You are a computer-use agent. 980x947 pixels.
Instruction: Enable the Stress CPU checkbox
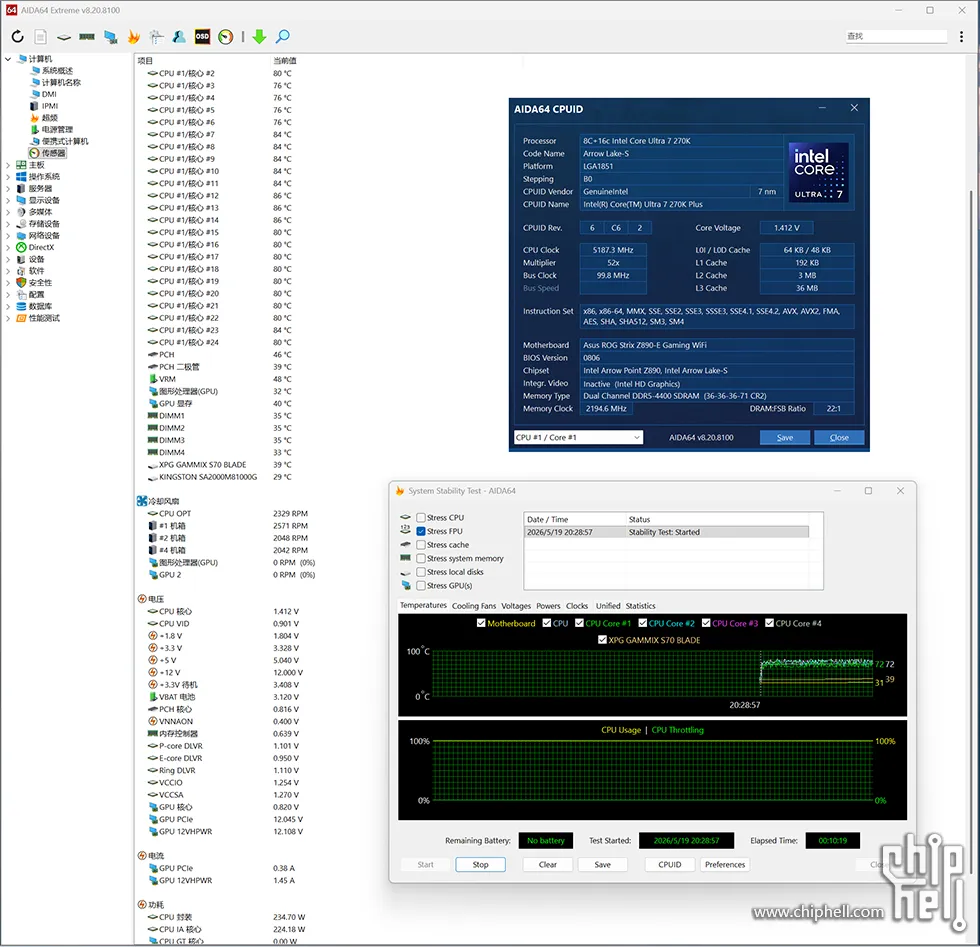[x=421, y=518]
